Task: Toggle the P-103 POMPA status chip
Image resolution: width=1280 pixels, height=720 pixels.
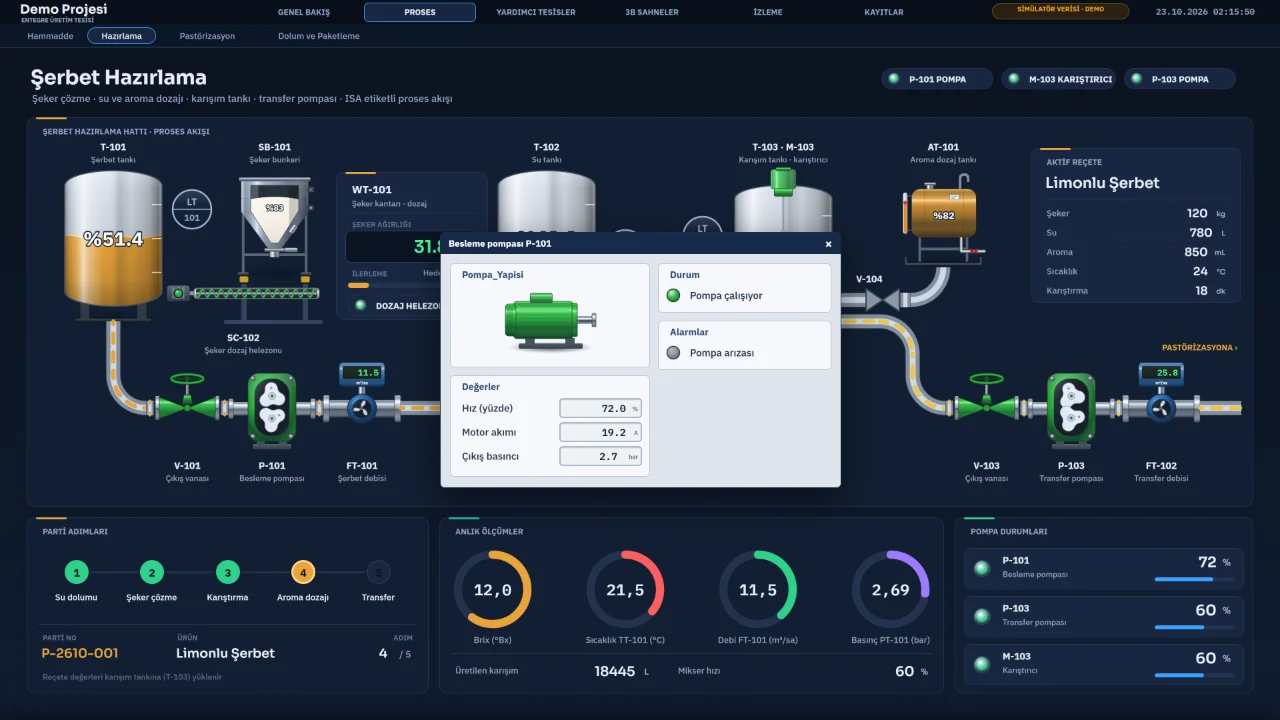Action: 1180,79
